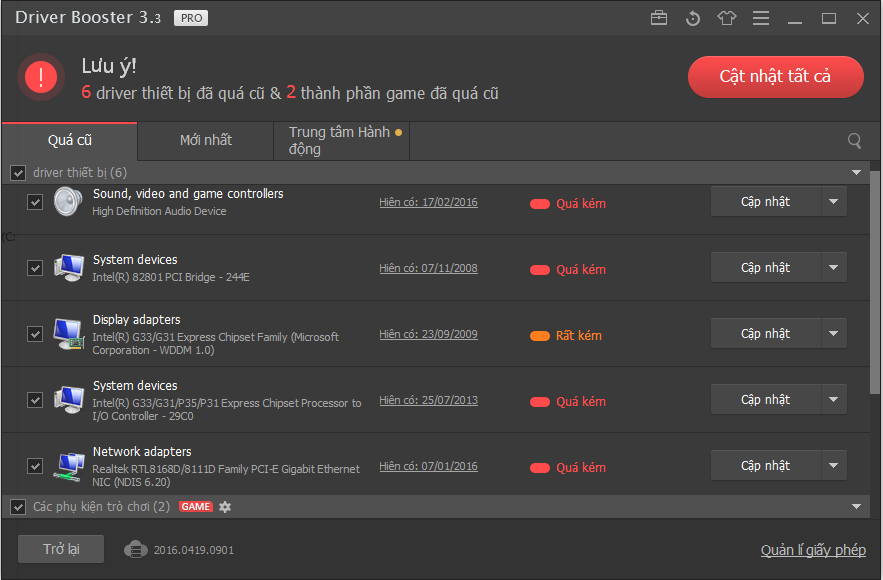Open 'Hiện có: 25/07/2013' driver date link
The height and width of the screenshot is (580, 883).
pyautogui.click(x=429, y=400)
